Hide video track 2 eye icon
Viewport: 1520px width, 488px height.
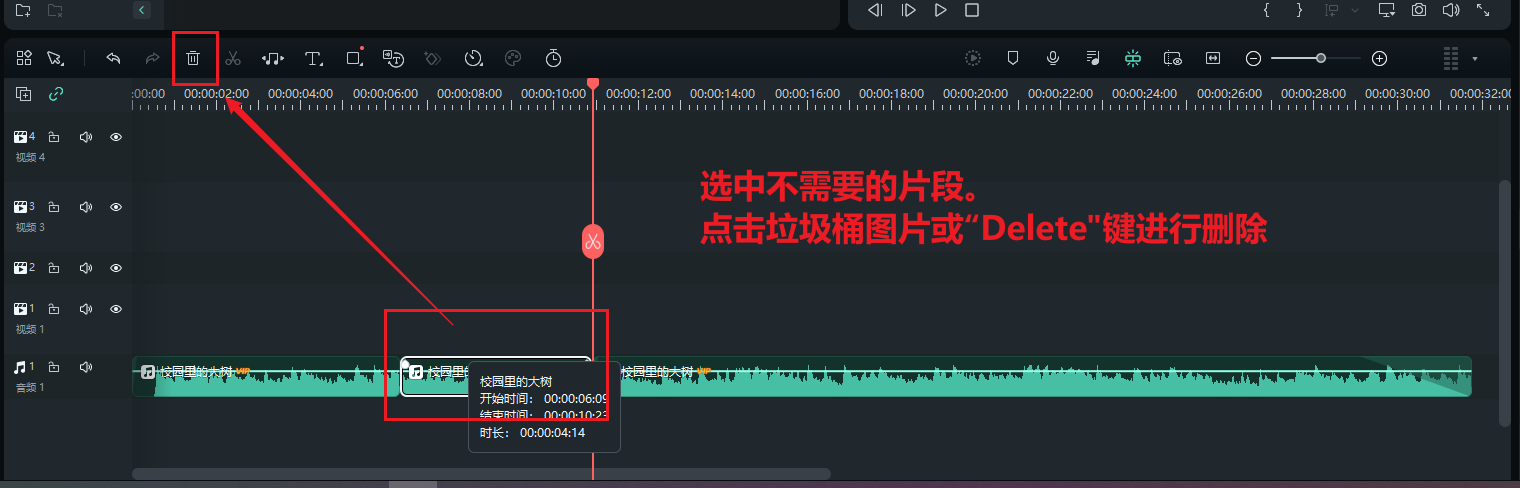(x=116, y=268)
